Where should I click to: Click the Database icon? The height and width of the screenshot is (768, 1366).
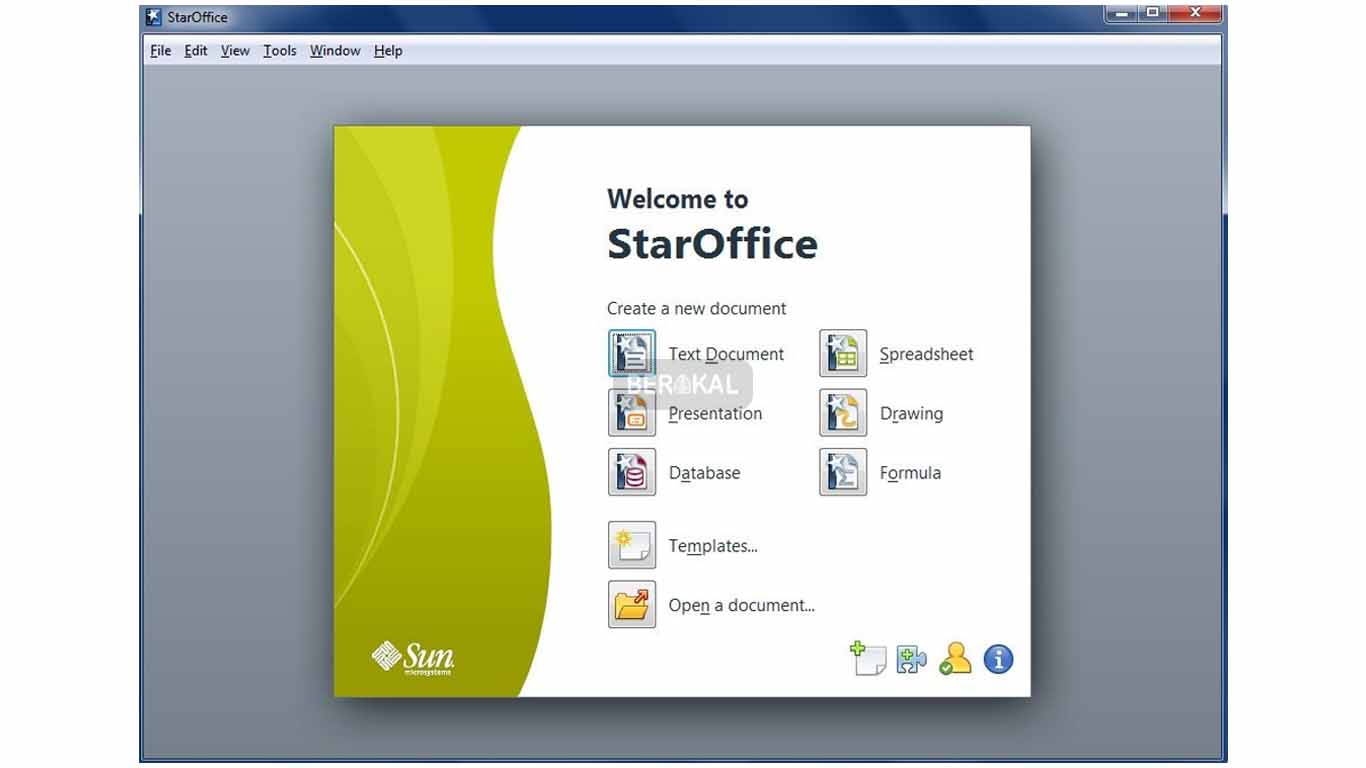coord(632,472)
